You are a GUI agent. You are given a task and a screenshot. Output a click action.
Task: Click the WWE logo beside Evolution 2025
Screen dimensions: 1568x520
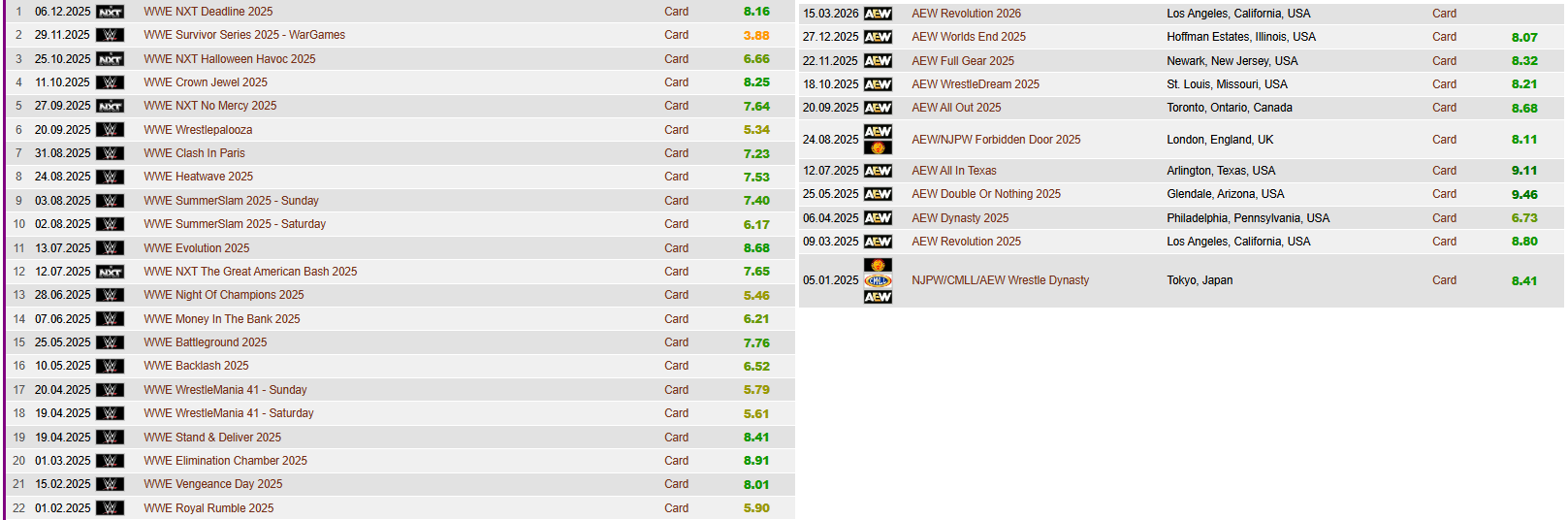(x=111, y=248)
